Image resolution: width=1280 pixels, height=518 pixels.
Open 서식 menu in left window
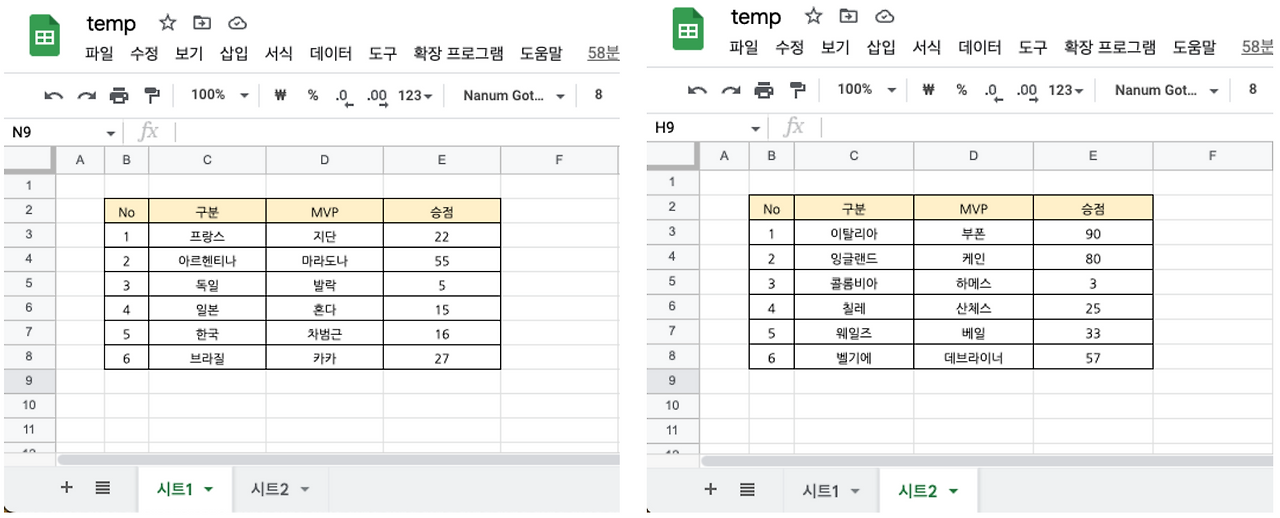279,54
